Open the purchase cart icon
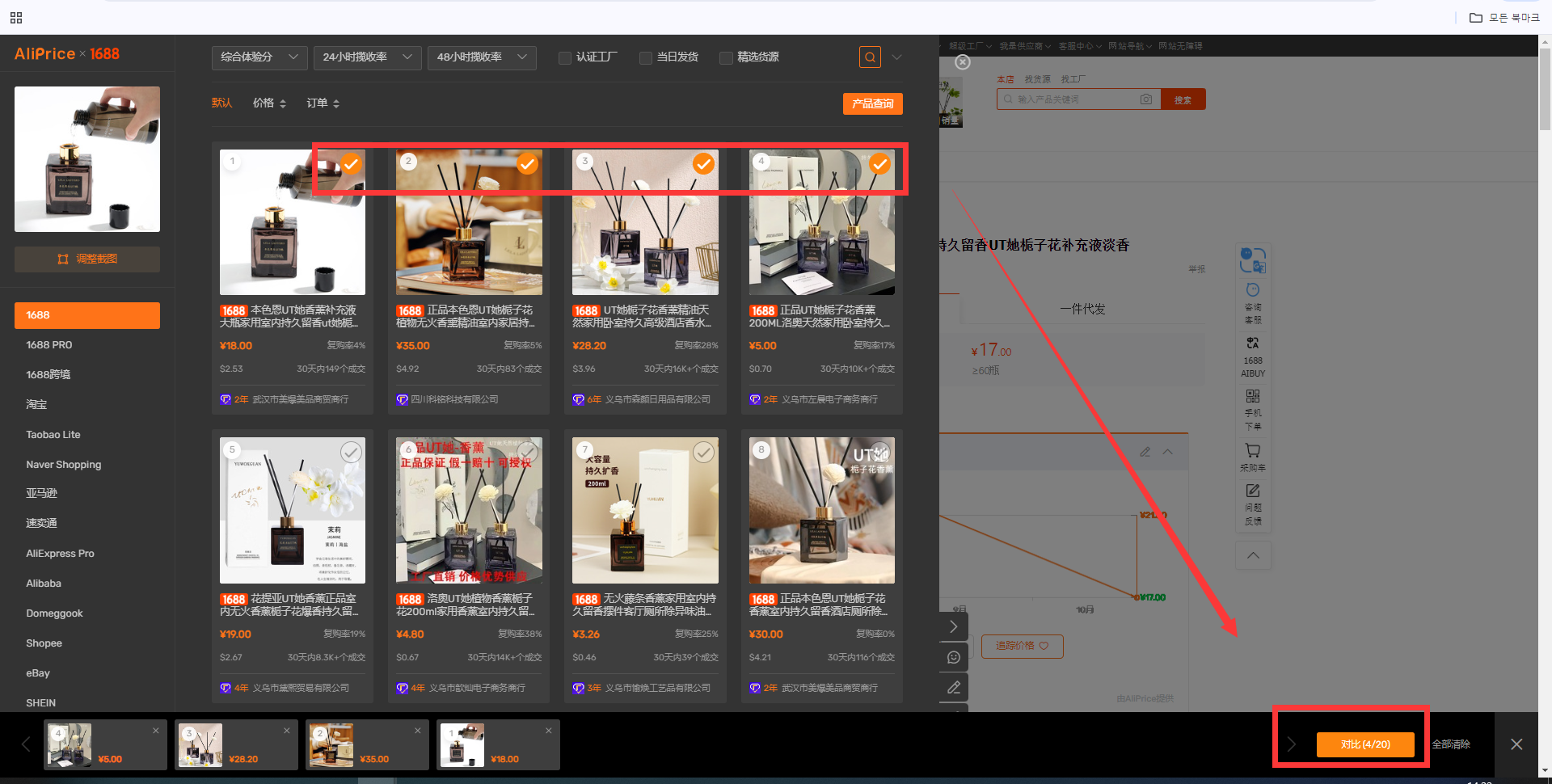The height and width of the screenshot is (784, 1552). [1253, 457]
